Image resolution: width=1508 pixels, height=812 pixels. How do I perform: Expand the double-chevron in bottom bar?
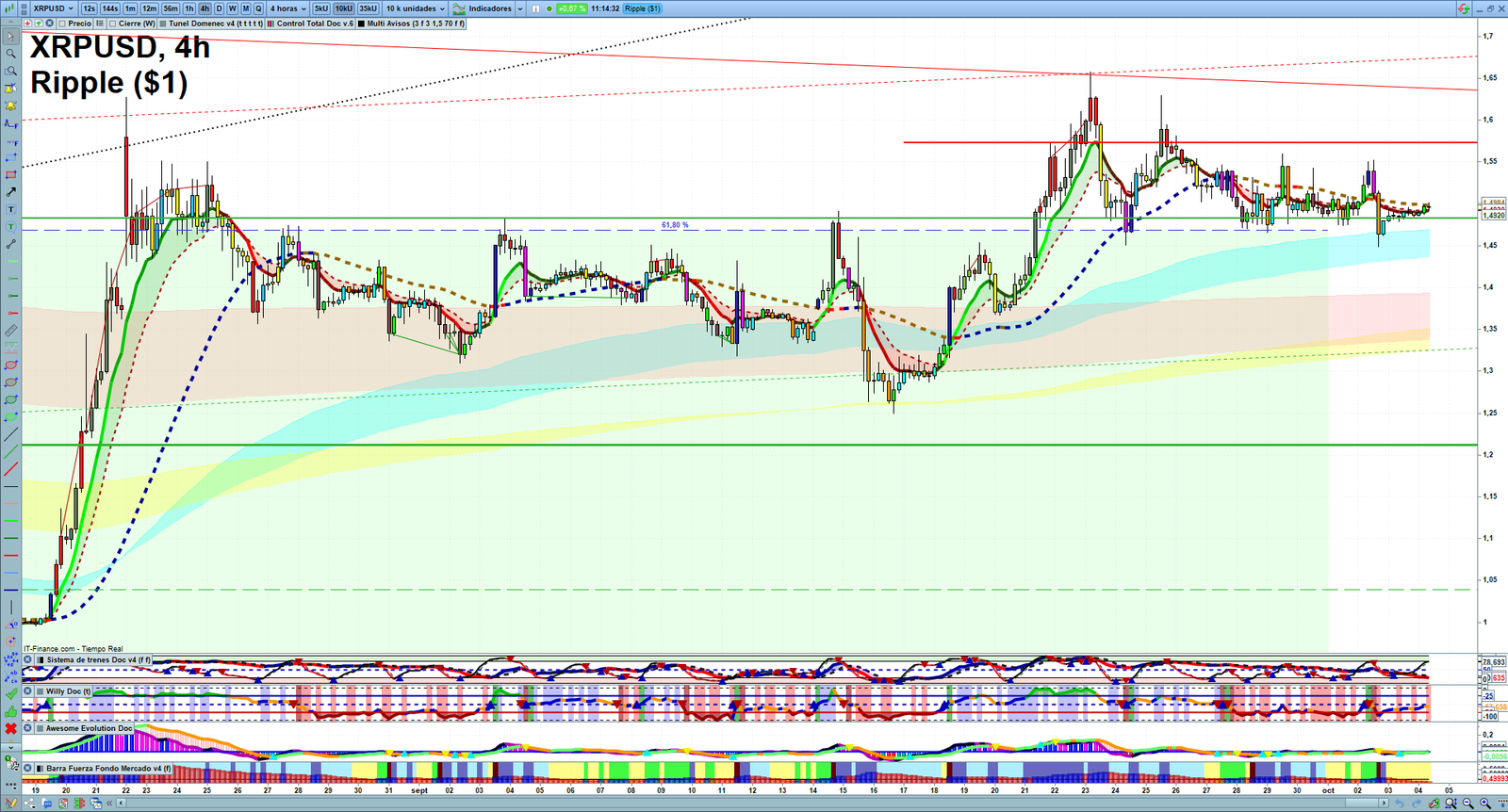(x=110, y=804)
